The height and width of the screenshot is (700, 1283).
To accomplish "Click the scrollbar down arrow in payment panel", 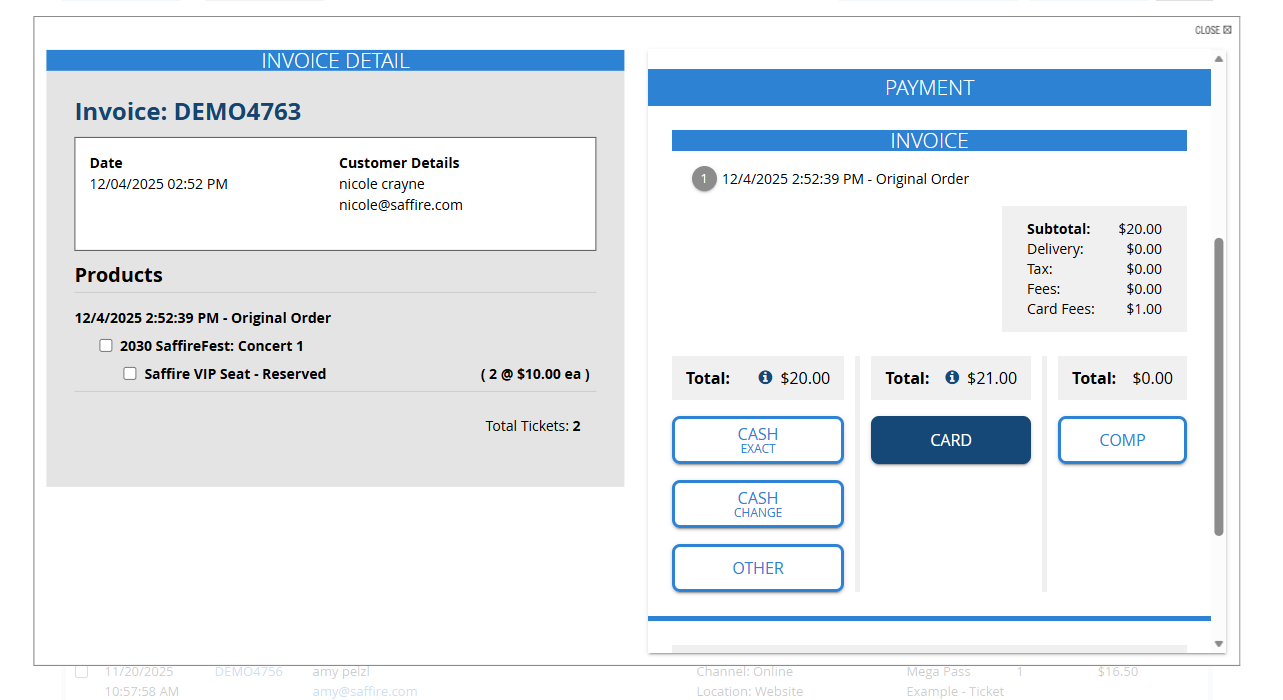I will click(x=1219, y=644).
